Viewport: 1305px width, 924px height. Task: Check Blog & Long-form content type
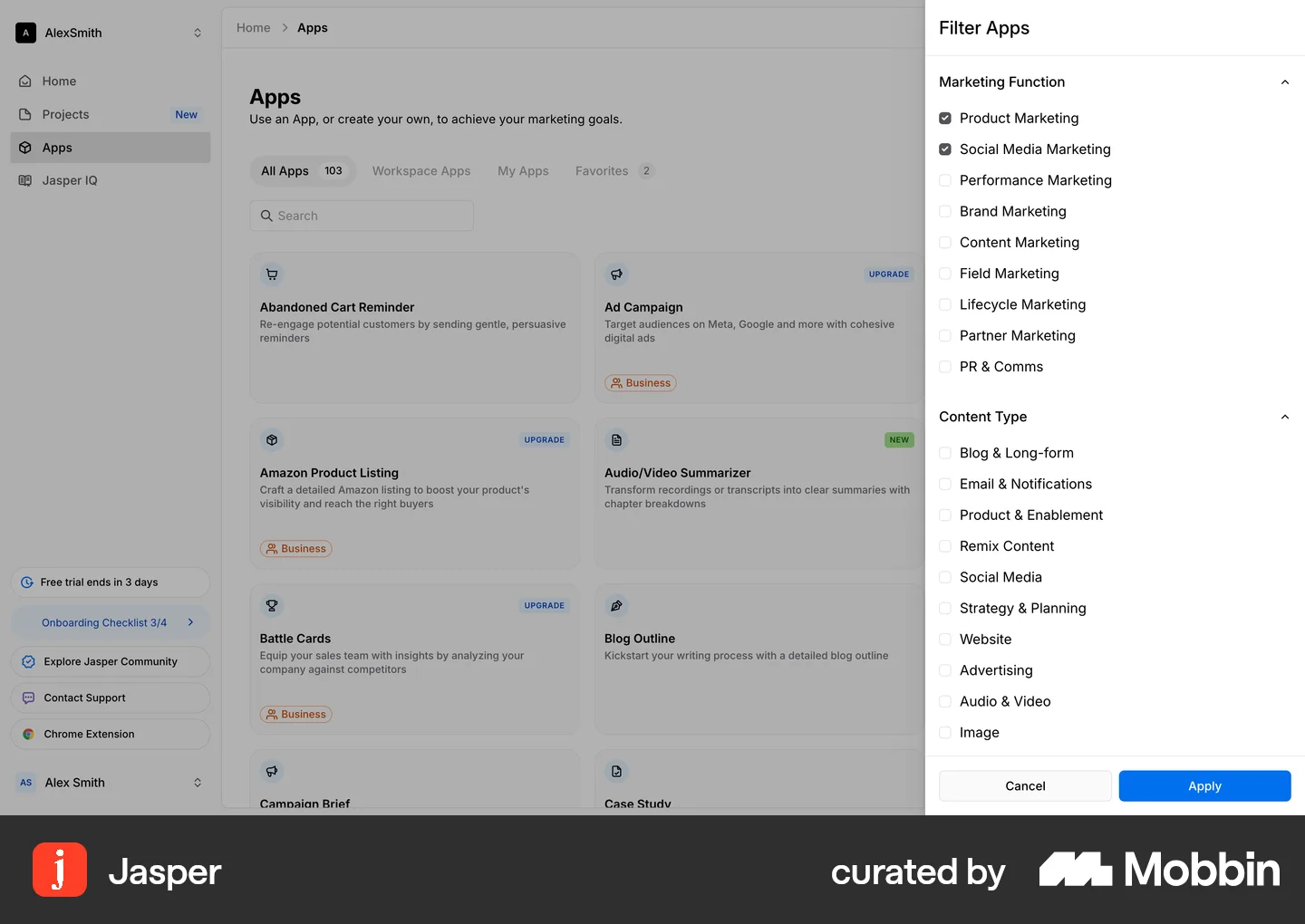click(945, 453)
